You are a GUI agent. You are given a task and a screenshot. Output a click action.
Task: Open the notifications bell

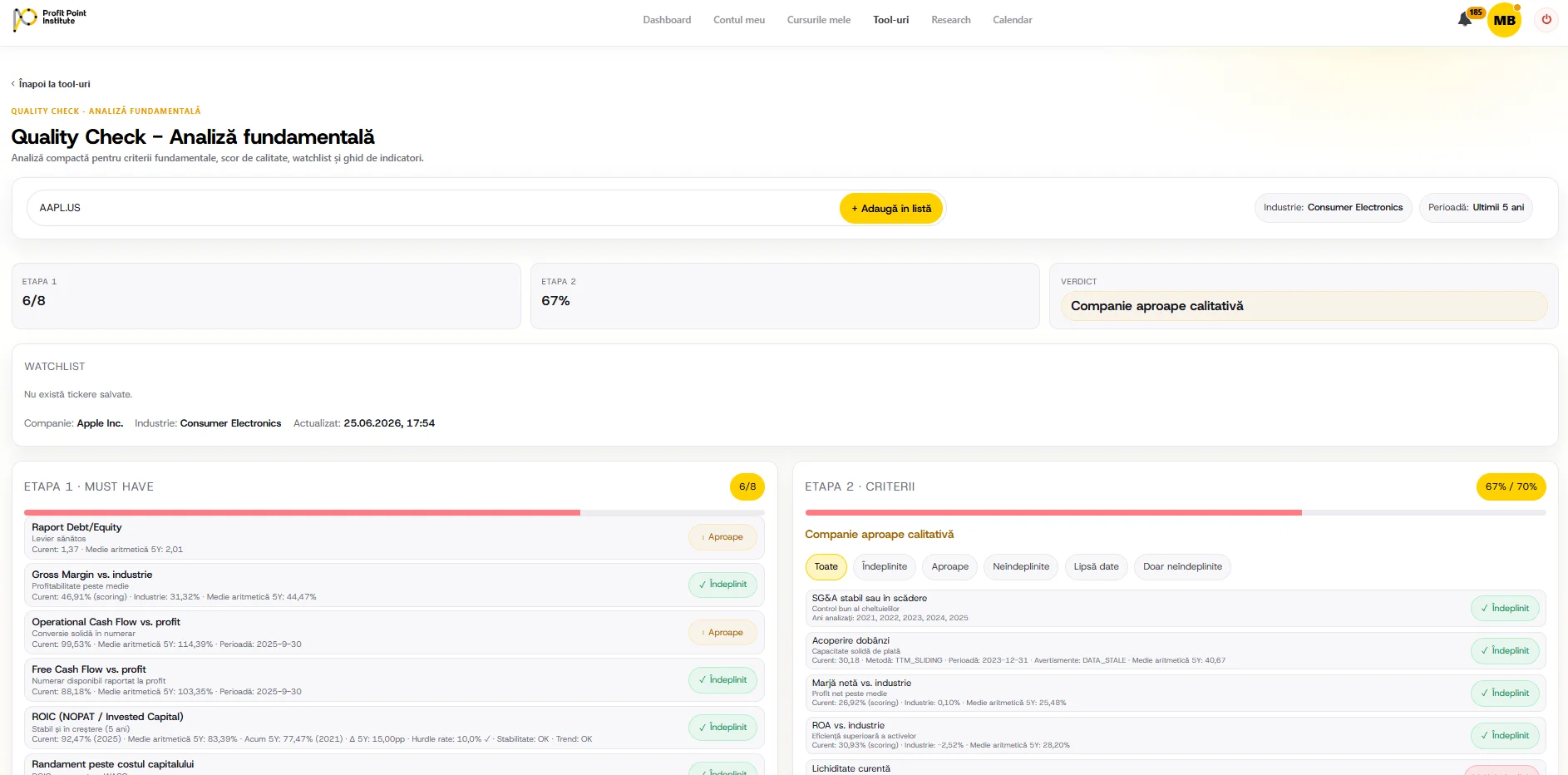click(x=1465, y=19)
